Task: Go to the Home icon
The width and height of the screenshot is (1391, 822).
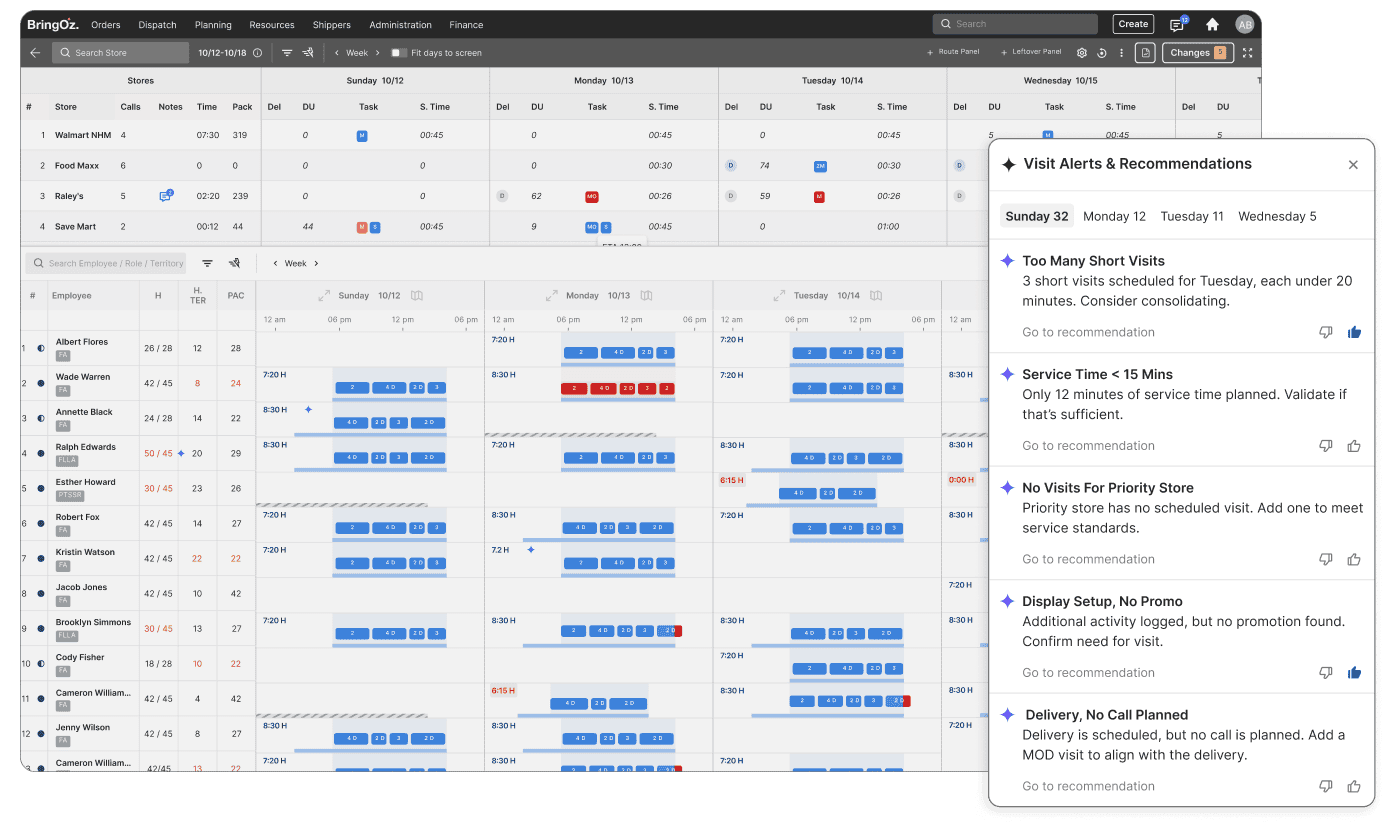Action: 1212,24
